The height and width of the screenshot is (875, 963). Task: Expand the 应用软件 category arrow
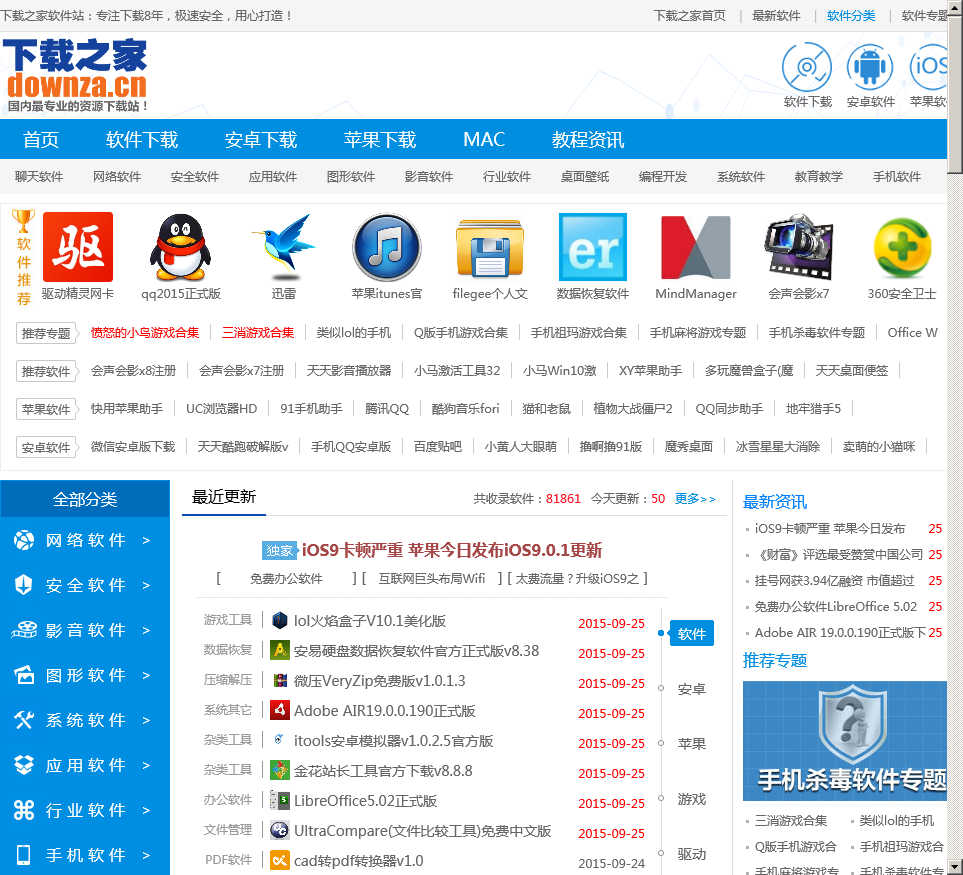coord(146,765)
